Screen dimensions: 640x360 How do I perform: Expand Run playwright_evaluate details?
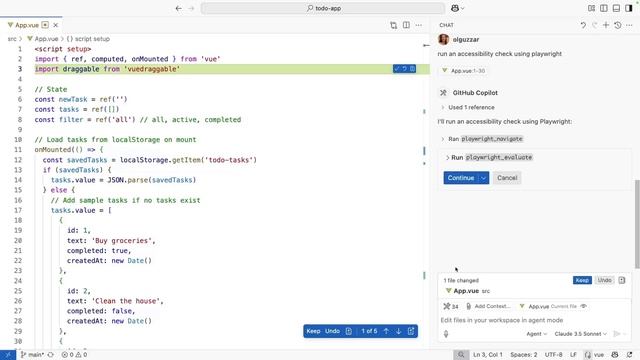point(489,158)
